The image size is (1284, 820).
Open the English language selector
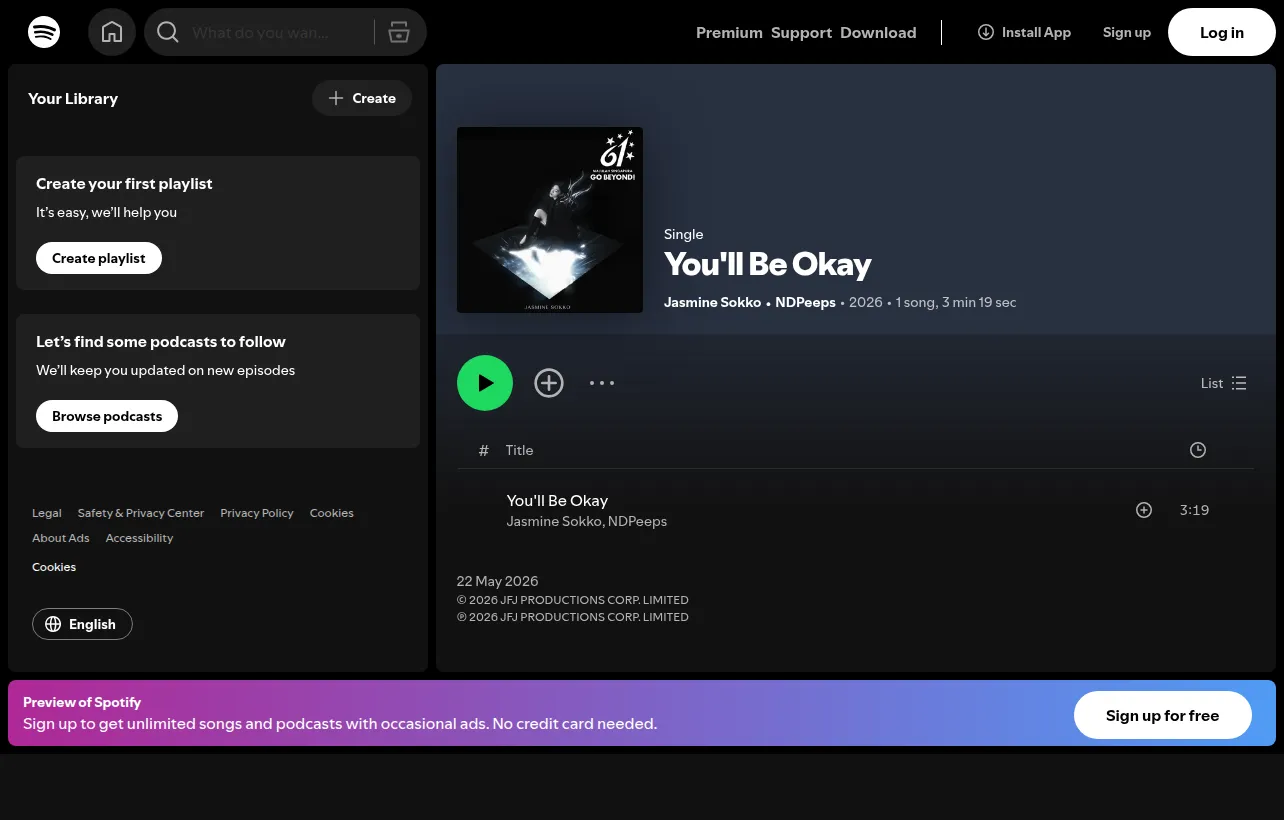coord(82,624)
